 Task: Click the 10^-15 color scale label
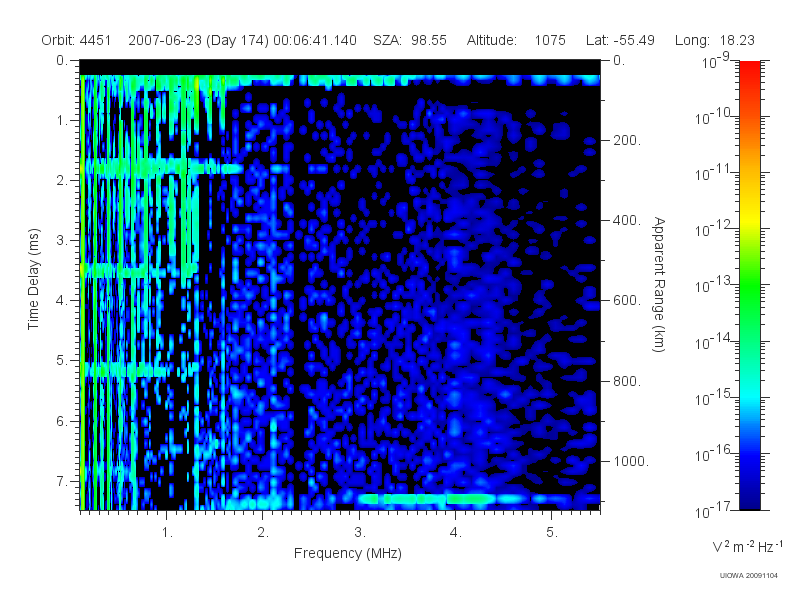tap(712, 396)
